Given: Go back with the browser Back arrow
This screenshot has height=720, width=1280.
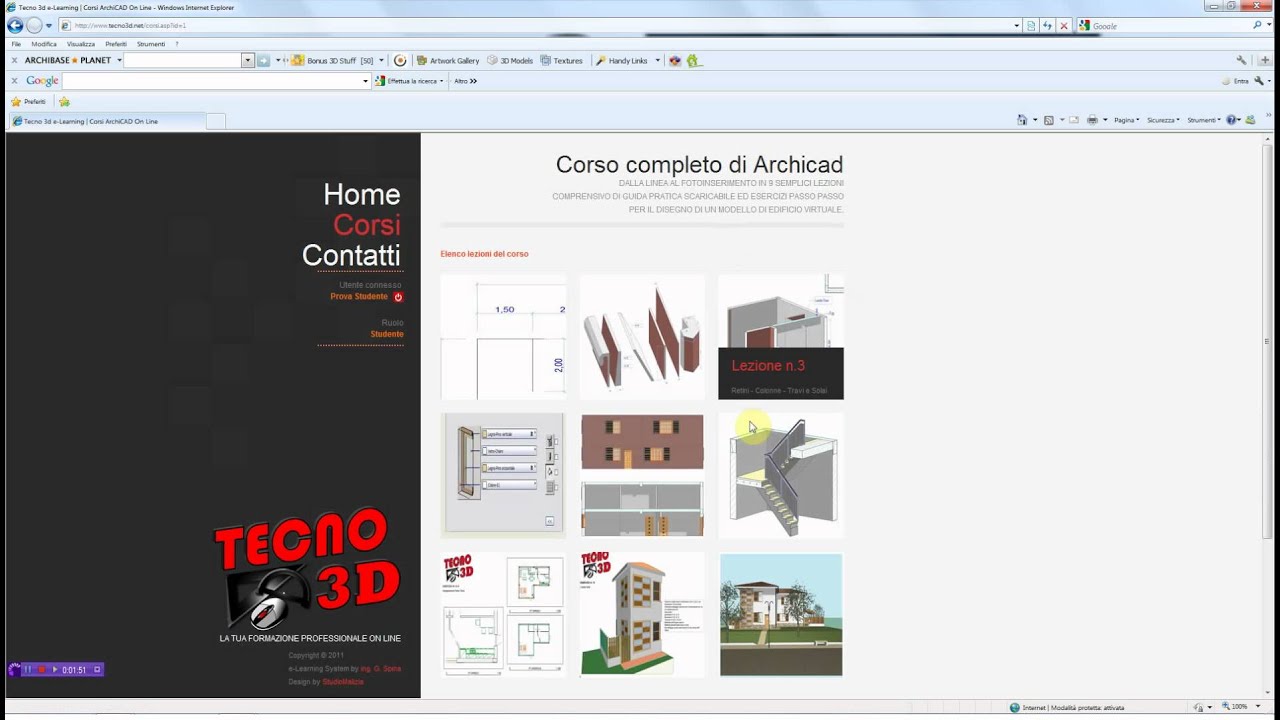Looking at the screenshot, I should coord(15,26).
